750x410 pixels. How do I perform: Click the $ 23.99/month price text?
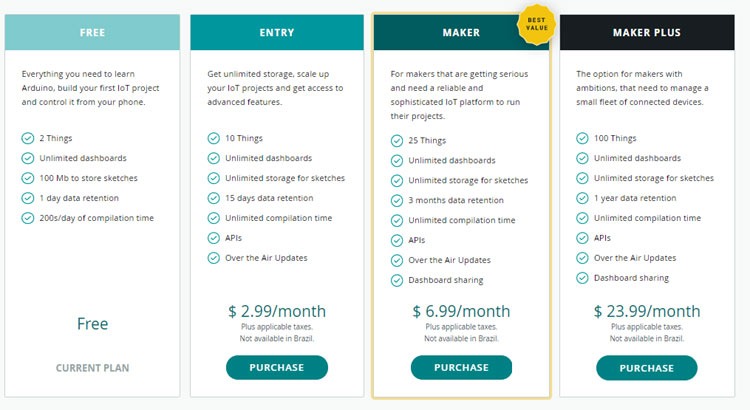(x=647, y=311)
